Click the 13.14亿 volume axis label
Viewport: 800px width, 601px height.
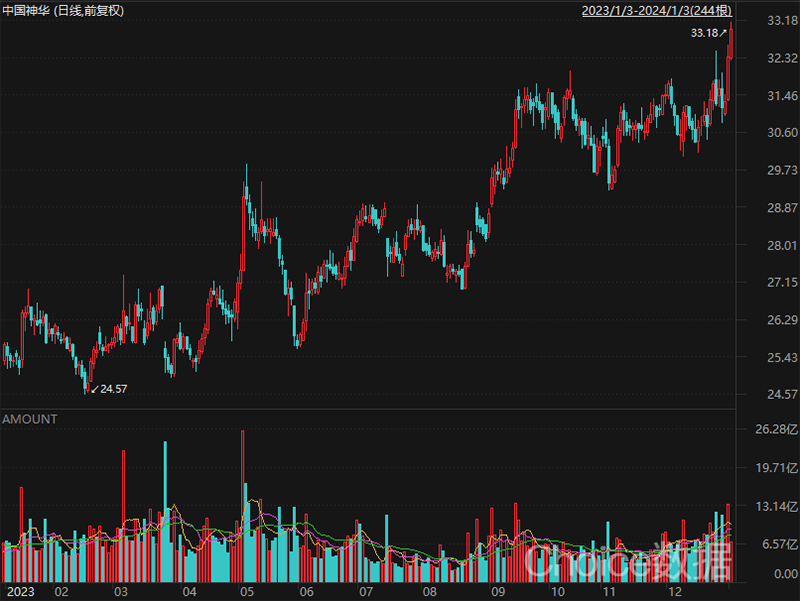coord(771,506)
